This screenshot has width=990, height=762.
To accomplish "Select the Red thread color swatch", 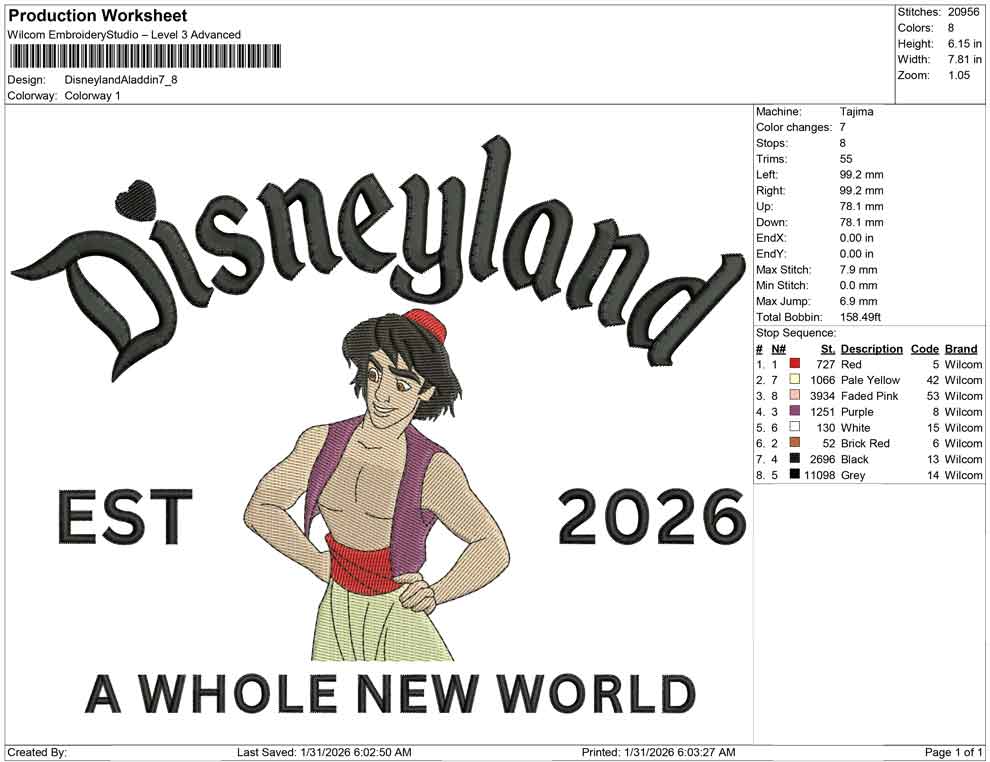I will (793, 364).
